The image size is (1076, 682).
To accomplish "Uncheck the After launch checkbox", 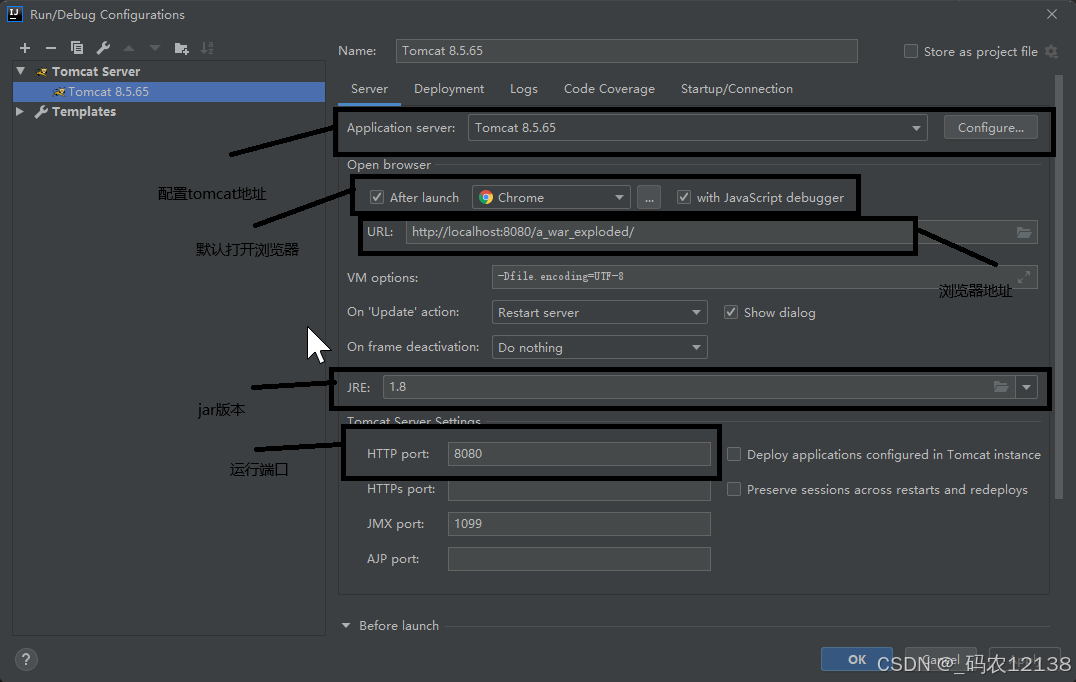I will [377, 198].
